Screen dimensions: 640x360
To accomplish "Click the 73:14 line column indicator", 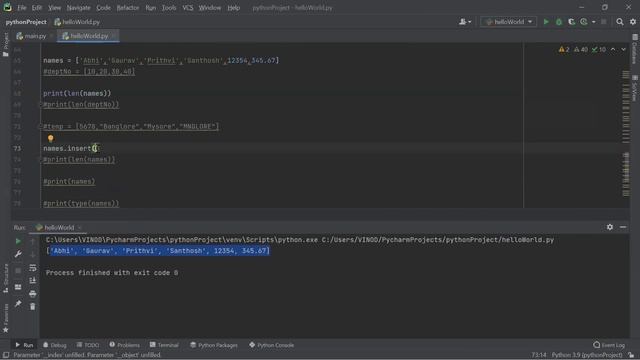I will tap(539, 355).
